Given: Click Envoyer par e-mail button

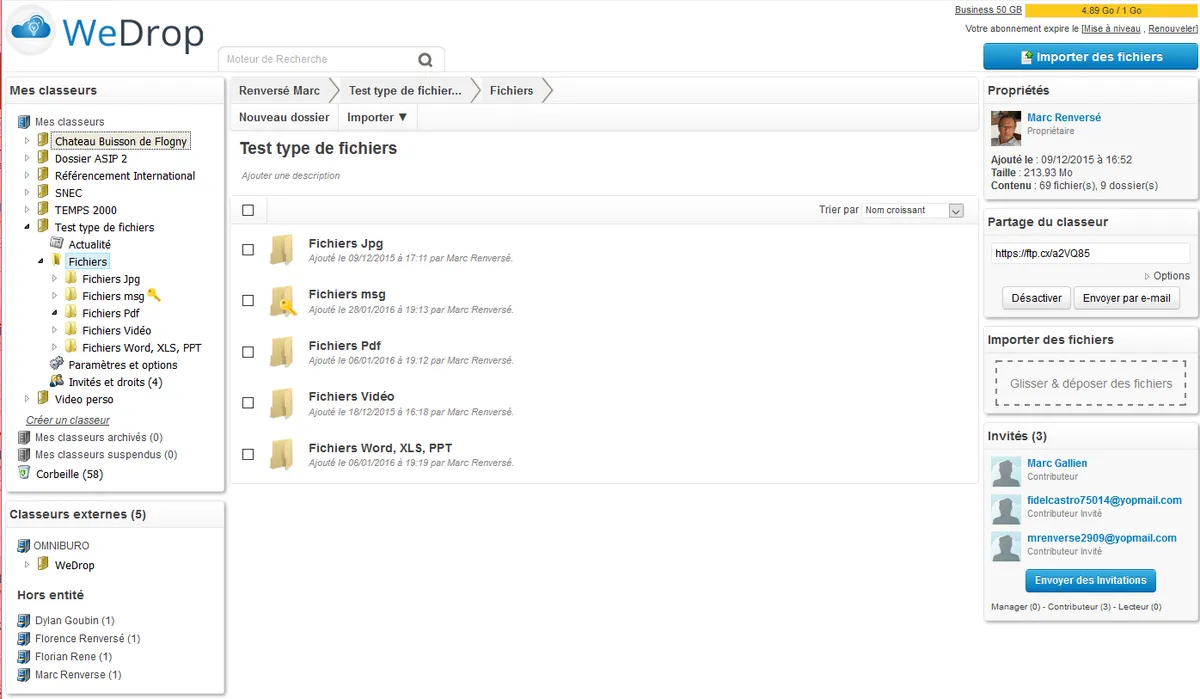Looking at the screenshot, I should click(x=1126, y=298).
